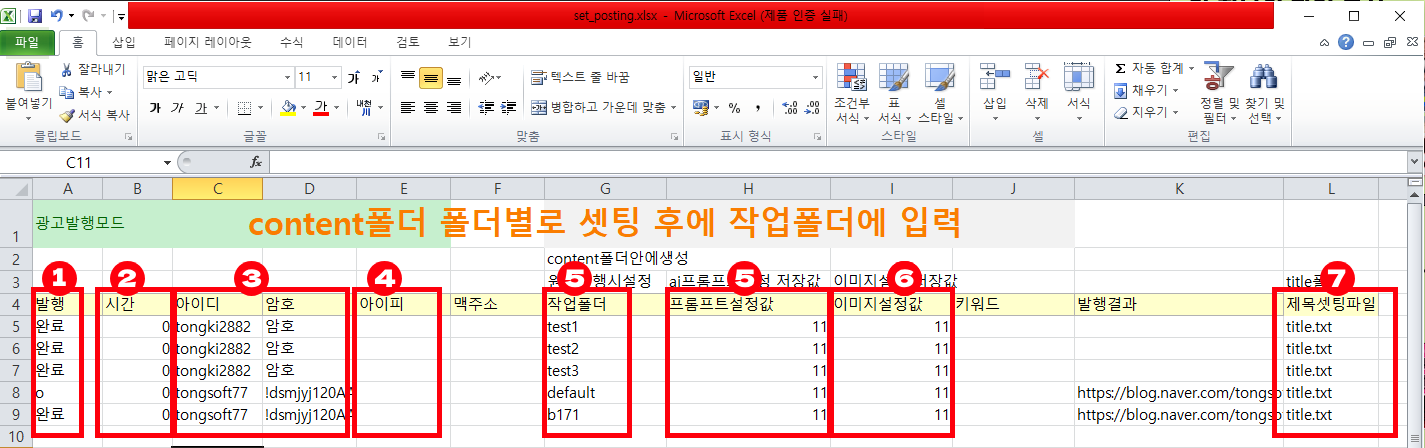This screenshot has height=448, width=1425.
Task: Click the Find & Select binoculars icon
Action: point(1265,78)
